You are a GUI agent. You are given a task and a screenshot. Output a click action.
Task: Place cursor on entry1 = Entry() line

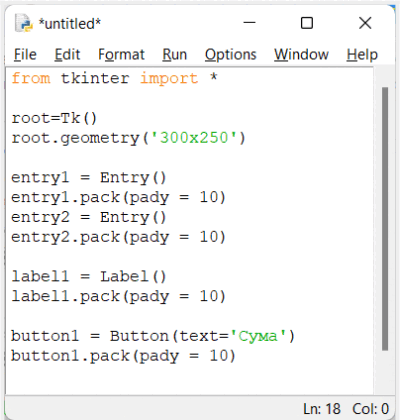coord(89,178)
